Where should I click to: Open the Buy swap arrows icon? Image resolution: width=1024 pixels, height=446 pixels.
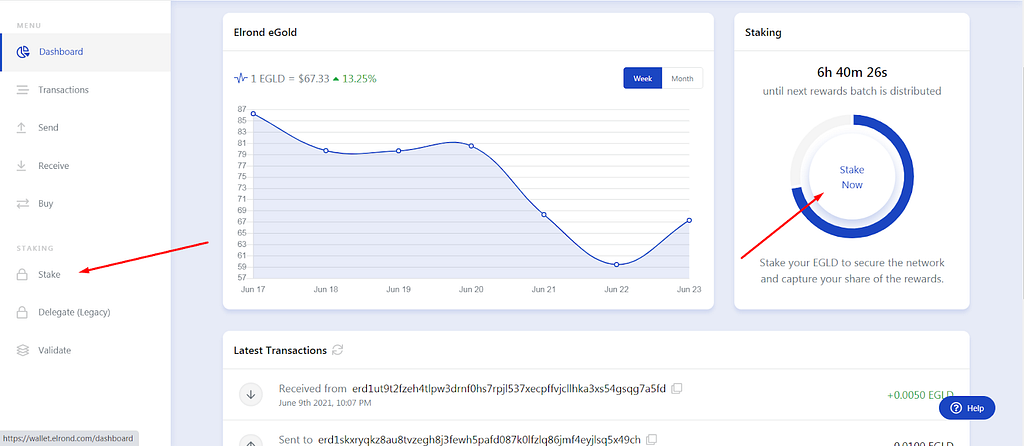[23, 204]
